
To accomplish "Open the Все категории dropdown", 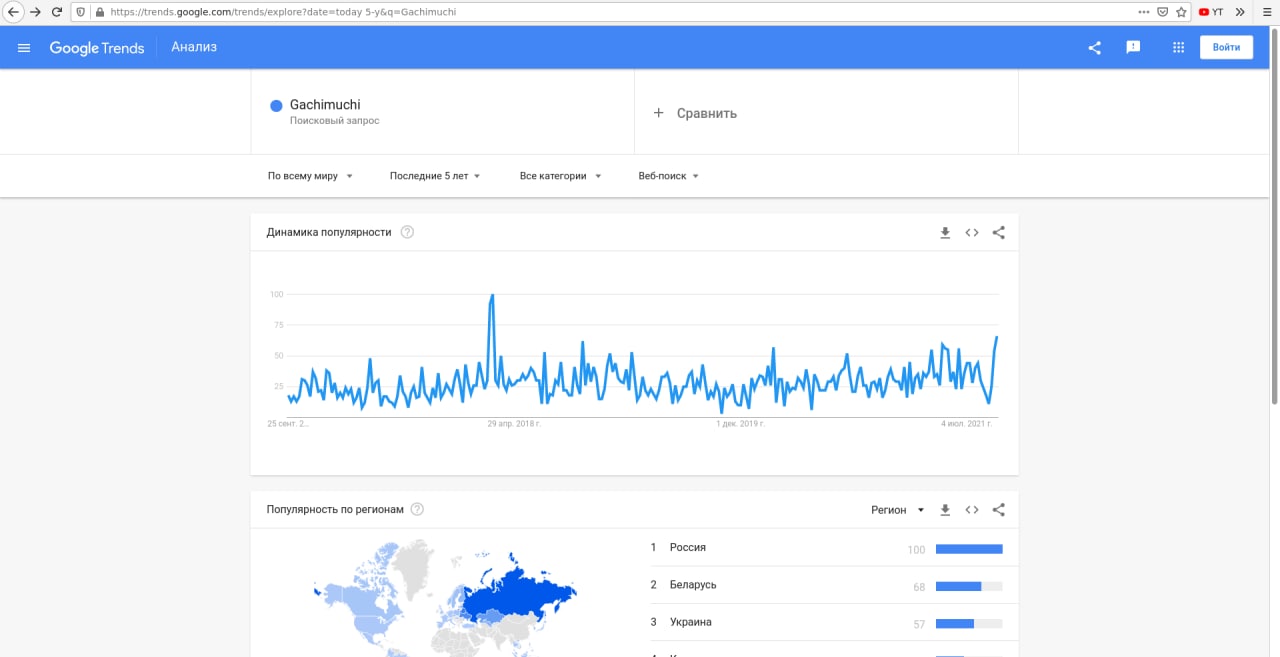I will pyautogui.click(x=560, y=176).
